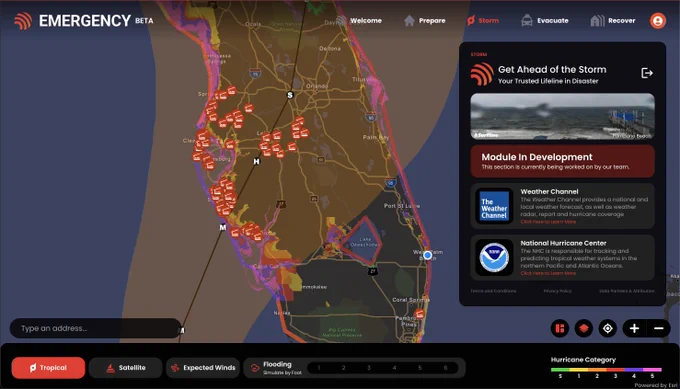Click the 'M' major hurricane track marker

point(222,227)
